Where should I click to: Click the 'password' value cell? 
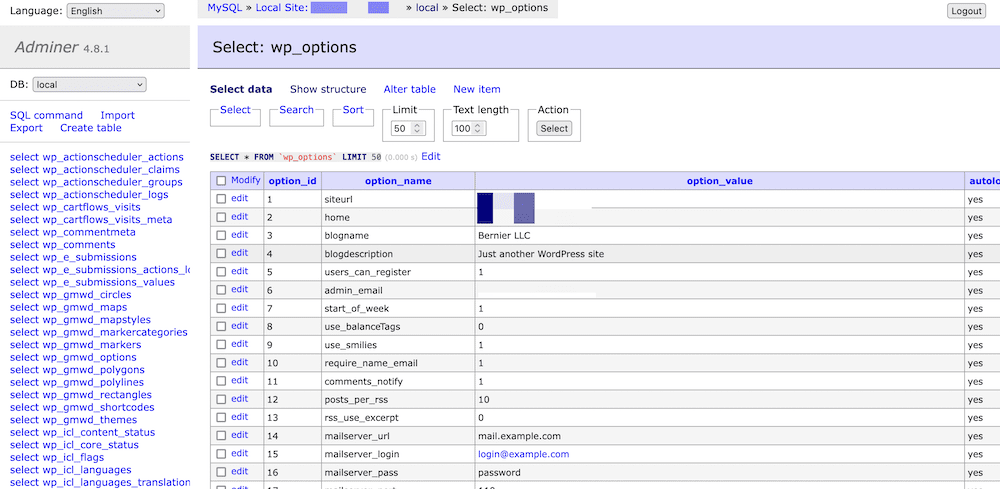(x=719, y=472)
